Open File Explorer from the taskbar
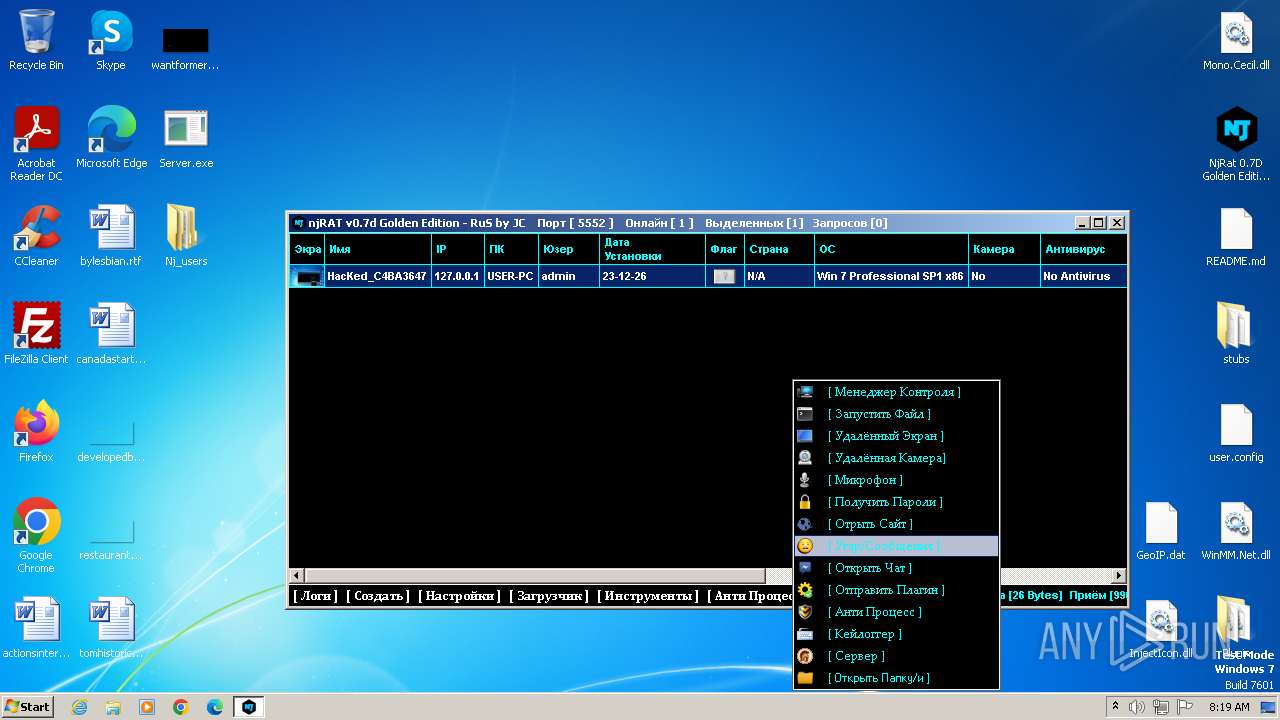Viewport: 1280px width, 720px height. [113, 707]
